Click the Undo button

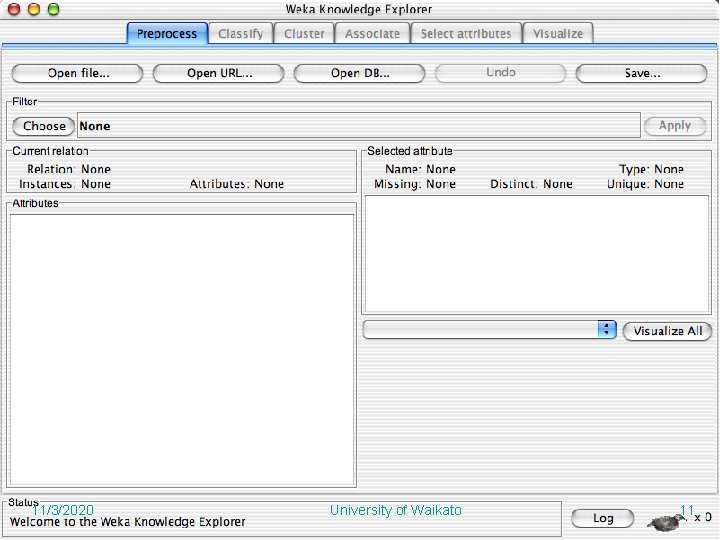[501, 73]
